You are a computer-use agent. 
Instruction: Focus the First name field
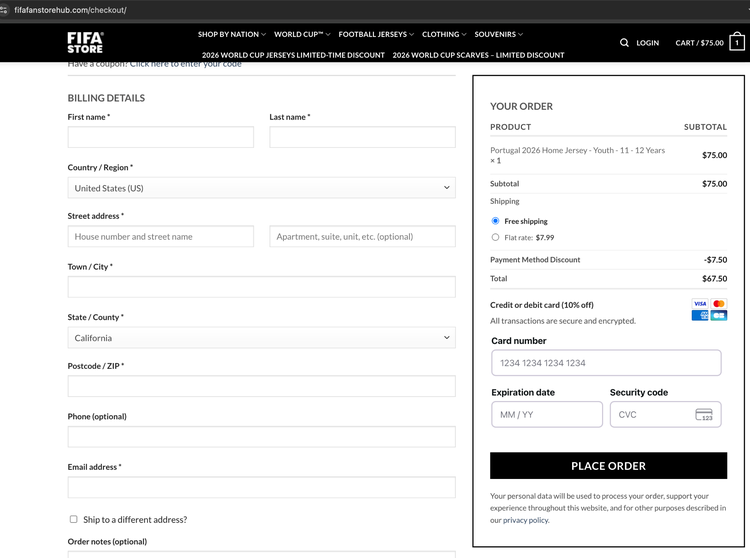coord(161,137)
